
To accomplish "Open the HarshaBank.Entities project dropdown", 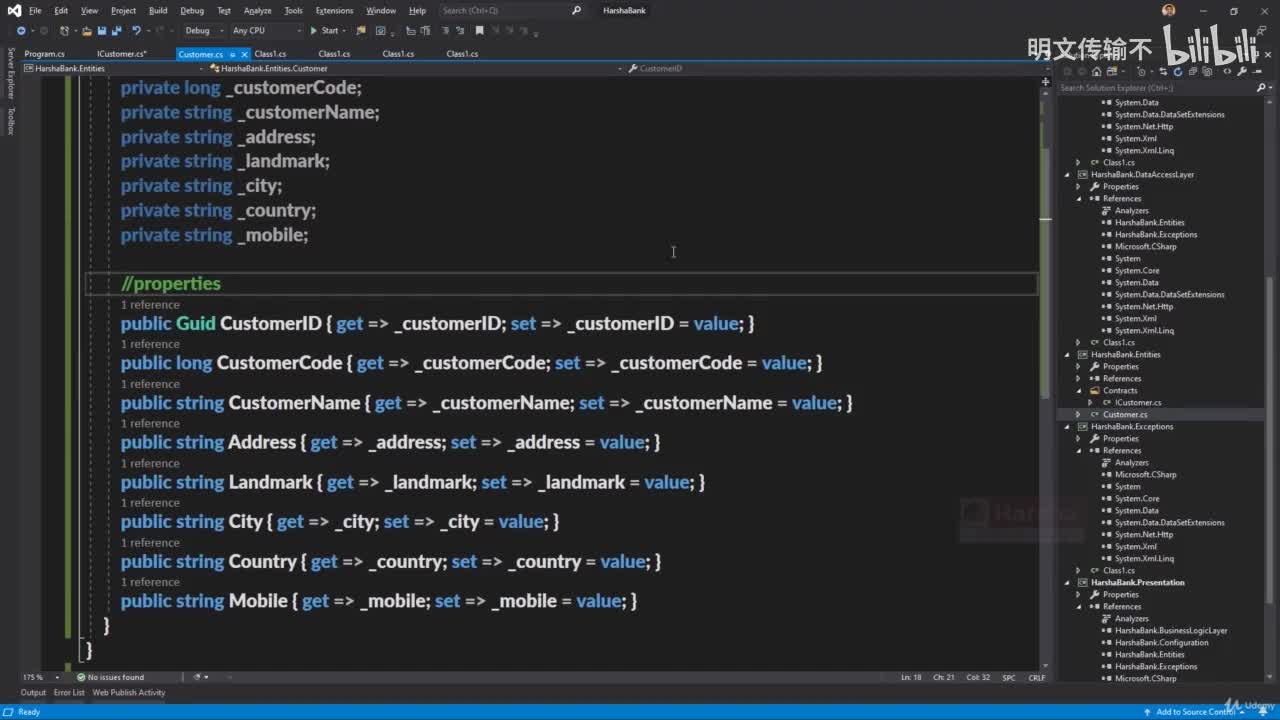I will click(x=115, y=69).
